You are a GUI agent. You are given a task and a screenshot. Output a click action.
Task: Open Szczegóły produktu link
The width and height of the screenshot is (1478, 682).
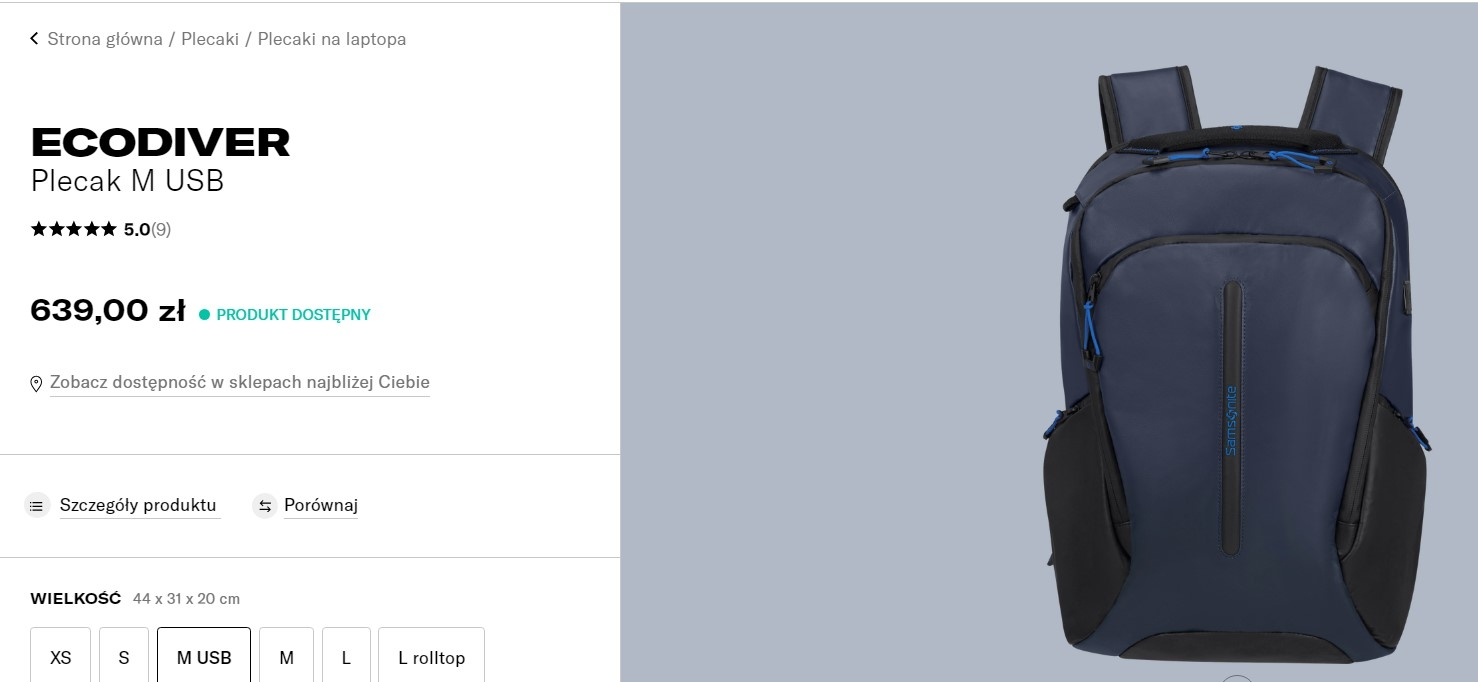click(x=138, y=505)
